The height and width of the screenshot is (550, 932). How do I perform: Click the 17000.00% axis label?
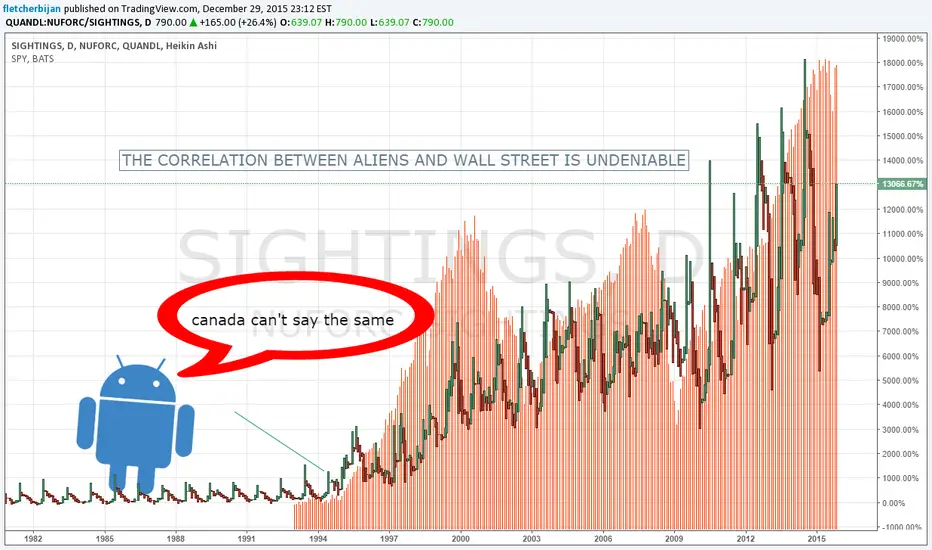902,87
